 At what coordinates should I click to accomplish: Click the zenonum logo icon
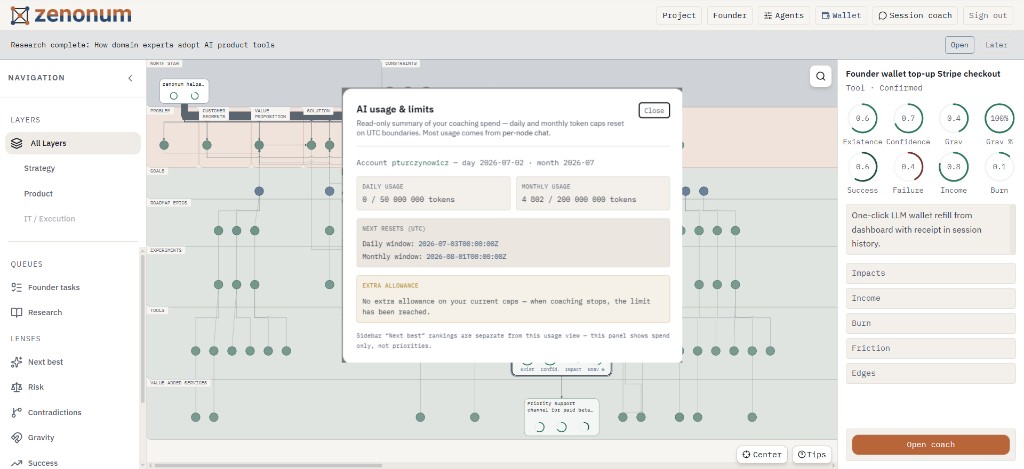click(x=20, y=15)
